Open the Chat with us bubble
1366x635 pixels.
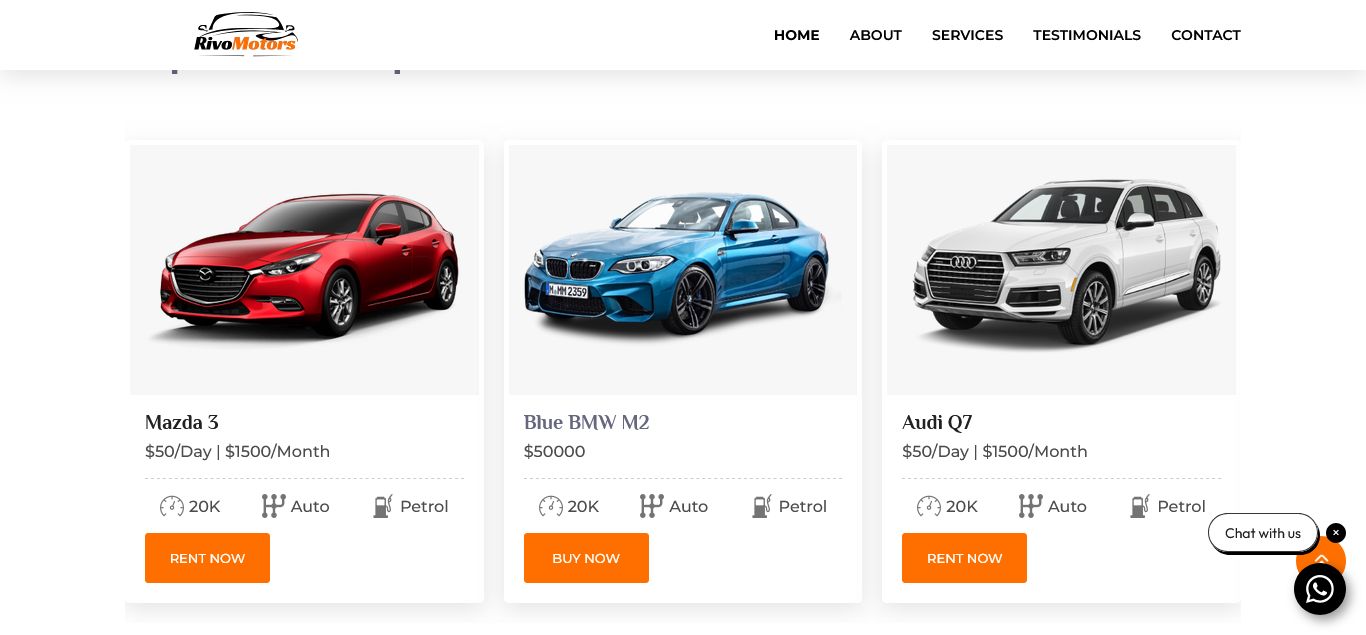[1262, 533]
